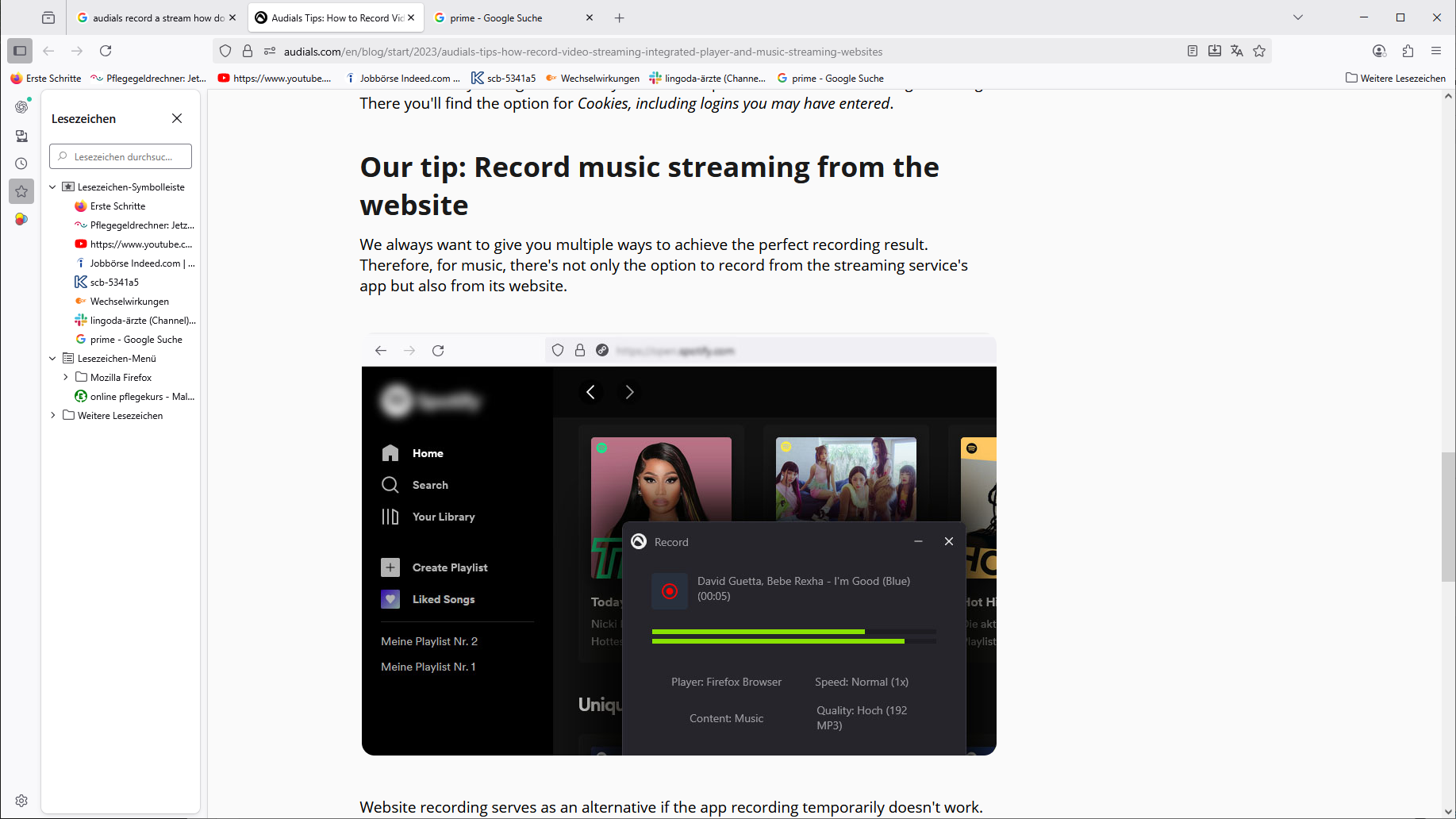Collapse the Lesezeichen-Menü folder
Viewport: 1456px width, 819px height.
53,359
